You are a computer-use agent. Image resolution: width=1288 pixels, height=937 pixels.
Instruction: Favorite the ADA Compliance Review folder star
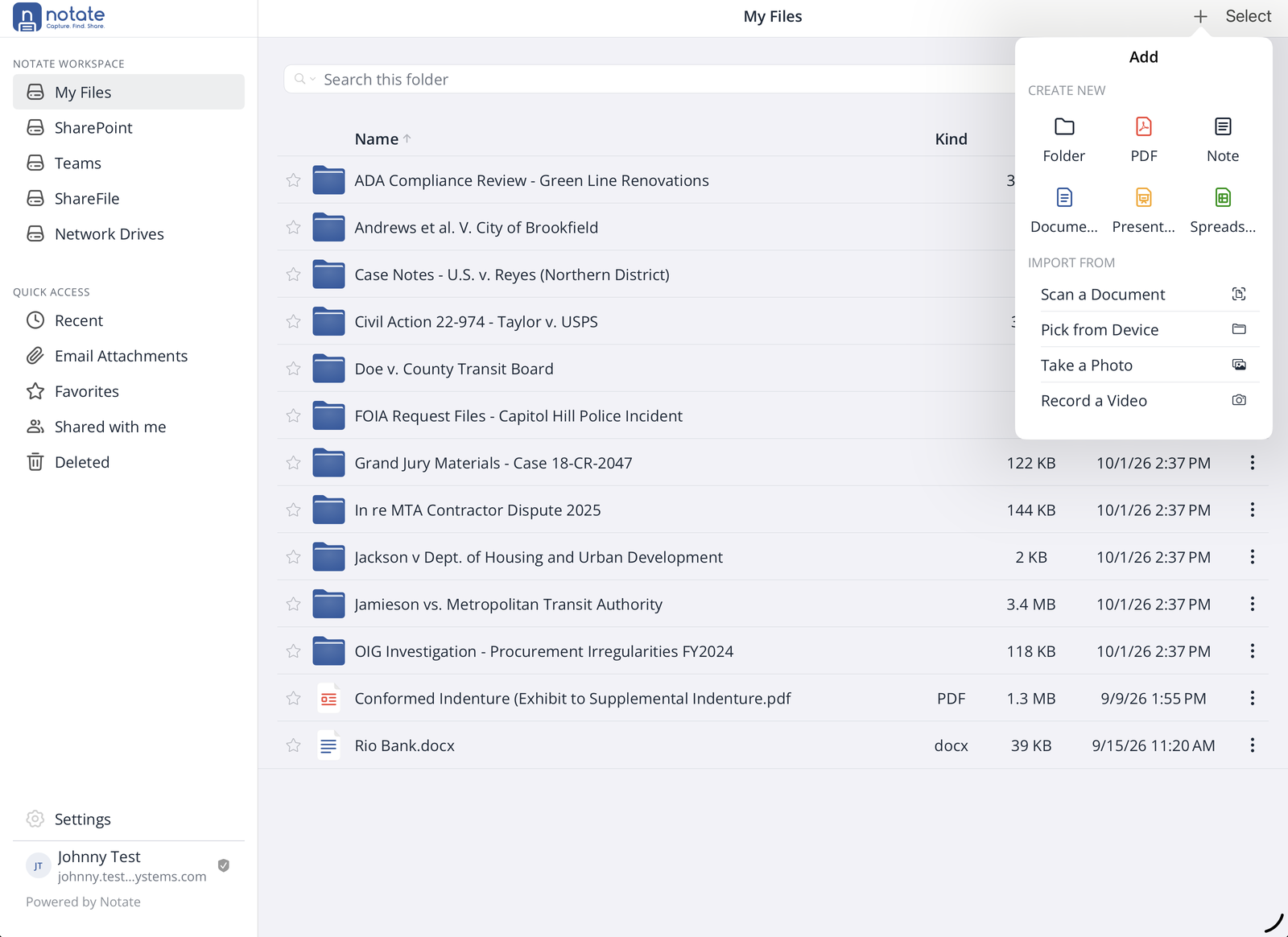[x=293, y=180]
